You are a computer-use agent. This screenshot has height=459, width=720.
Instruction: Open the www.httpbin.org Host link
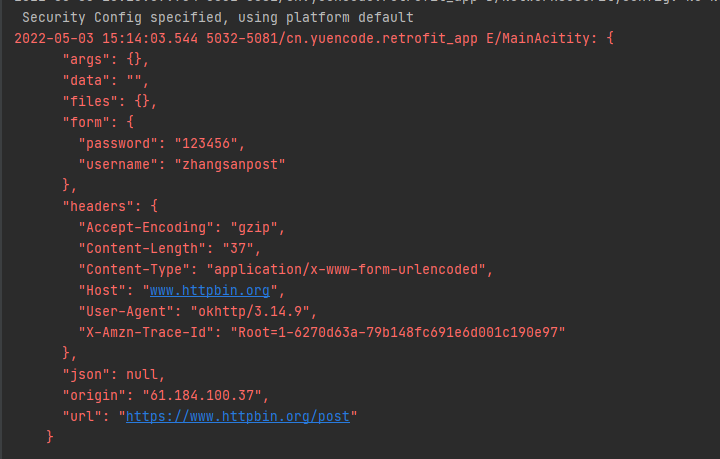point(210,290)
